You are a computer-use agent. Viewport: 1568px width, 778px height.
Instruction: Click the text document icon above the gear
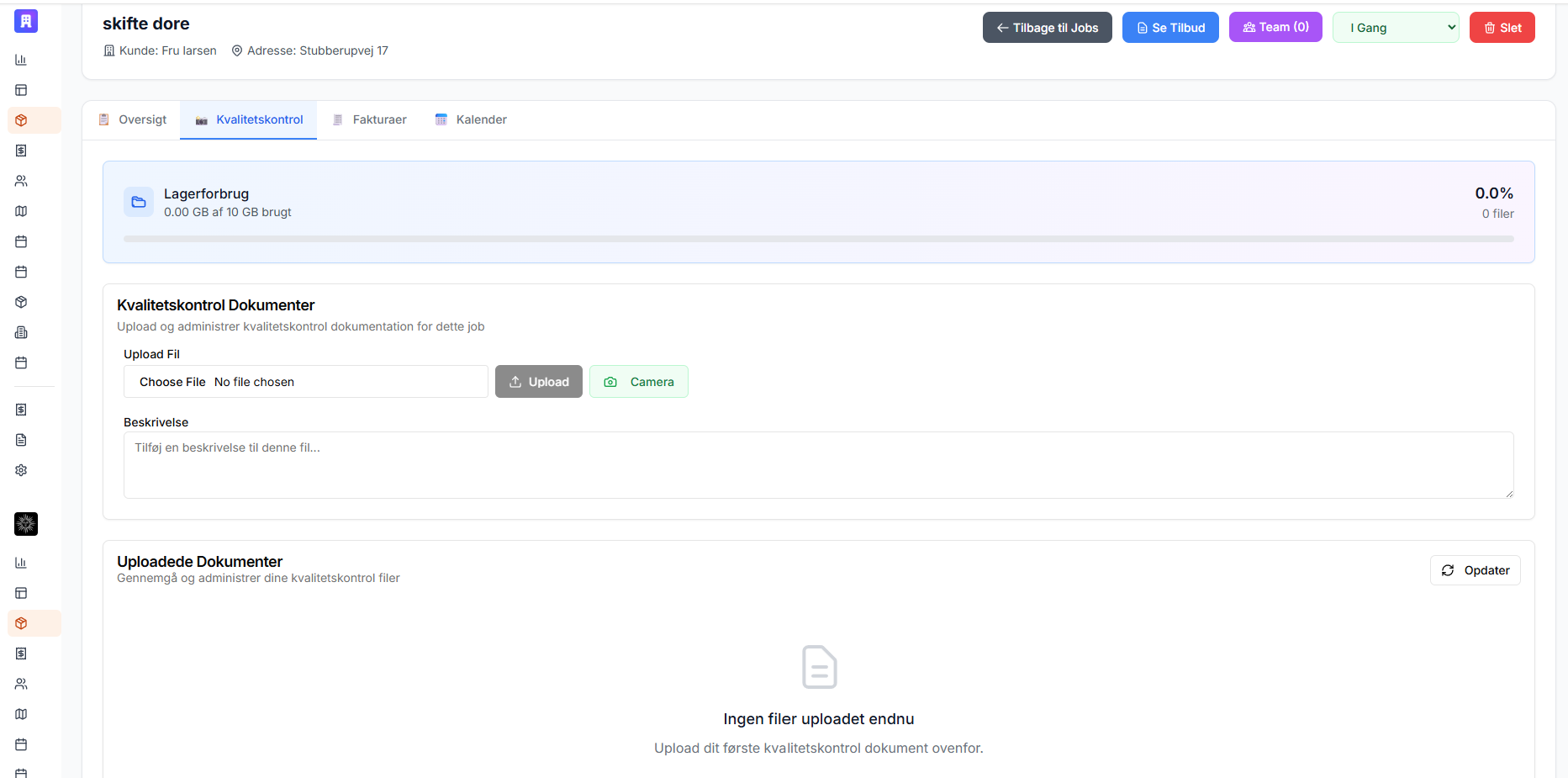coord(21,440)
